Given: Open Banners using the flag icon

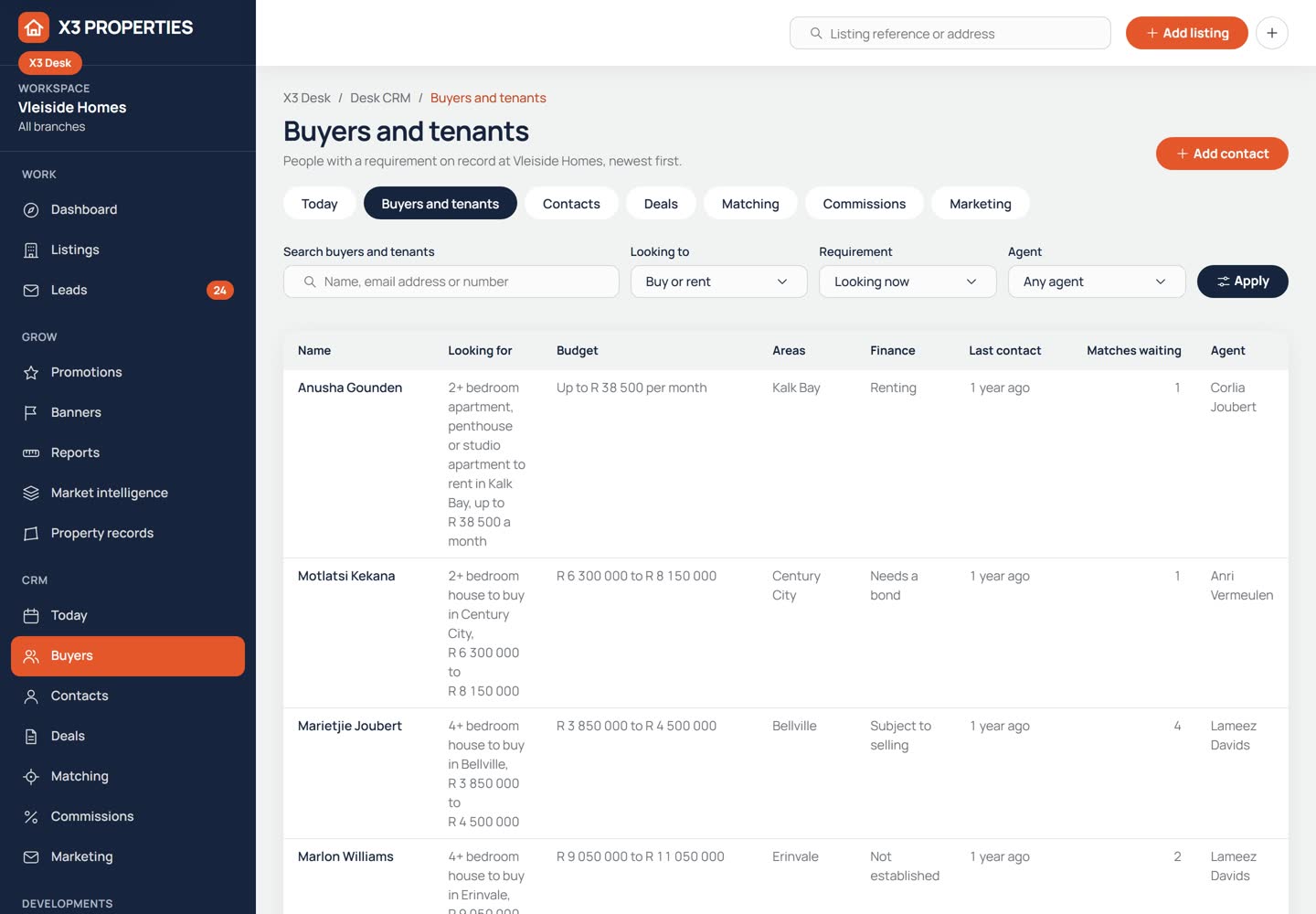Looking at the screenshot, I should click(x=31, y=412).
